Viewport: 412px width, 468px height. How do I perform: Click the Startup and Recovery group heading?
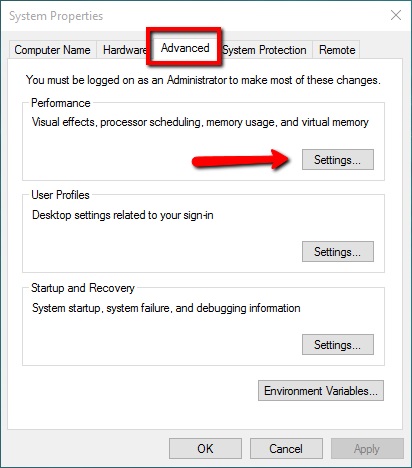point(83,288)
